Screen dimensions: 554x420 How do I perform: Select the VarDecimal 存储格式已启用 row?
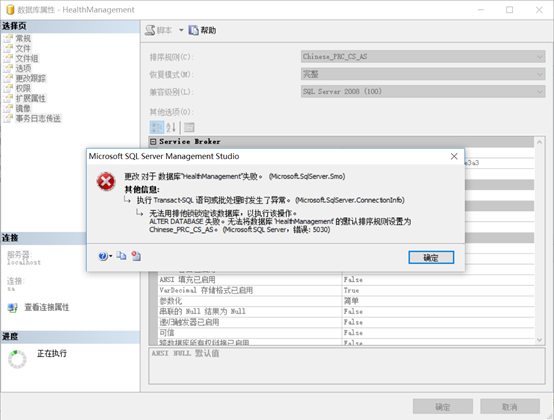click(x=346, y=290)
